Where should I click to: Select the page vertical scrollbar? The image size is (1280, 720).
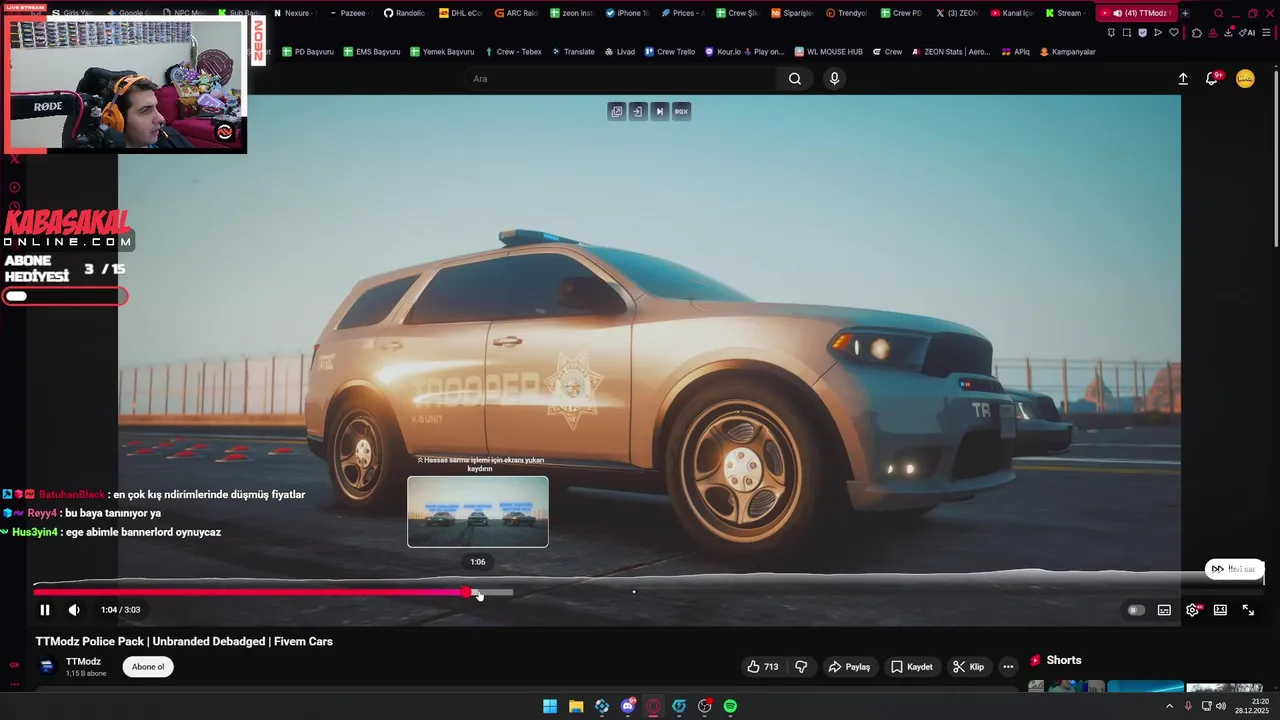click(1275, 156)
